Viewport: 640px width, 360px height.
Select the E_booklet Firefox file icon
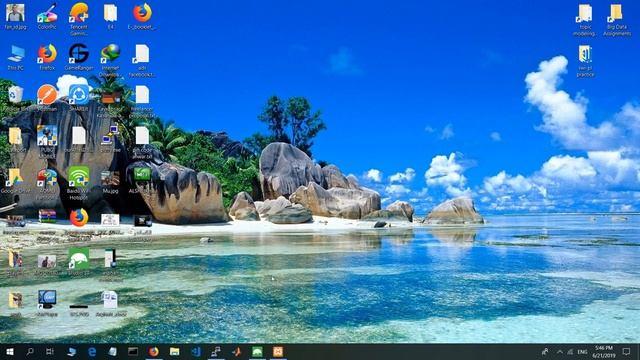[142, 16]
